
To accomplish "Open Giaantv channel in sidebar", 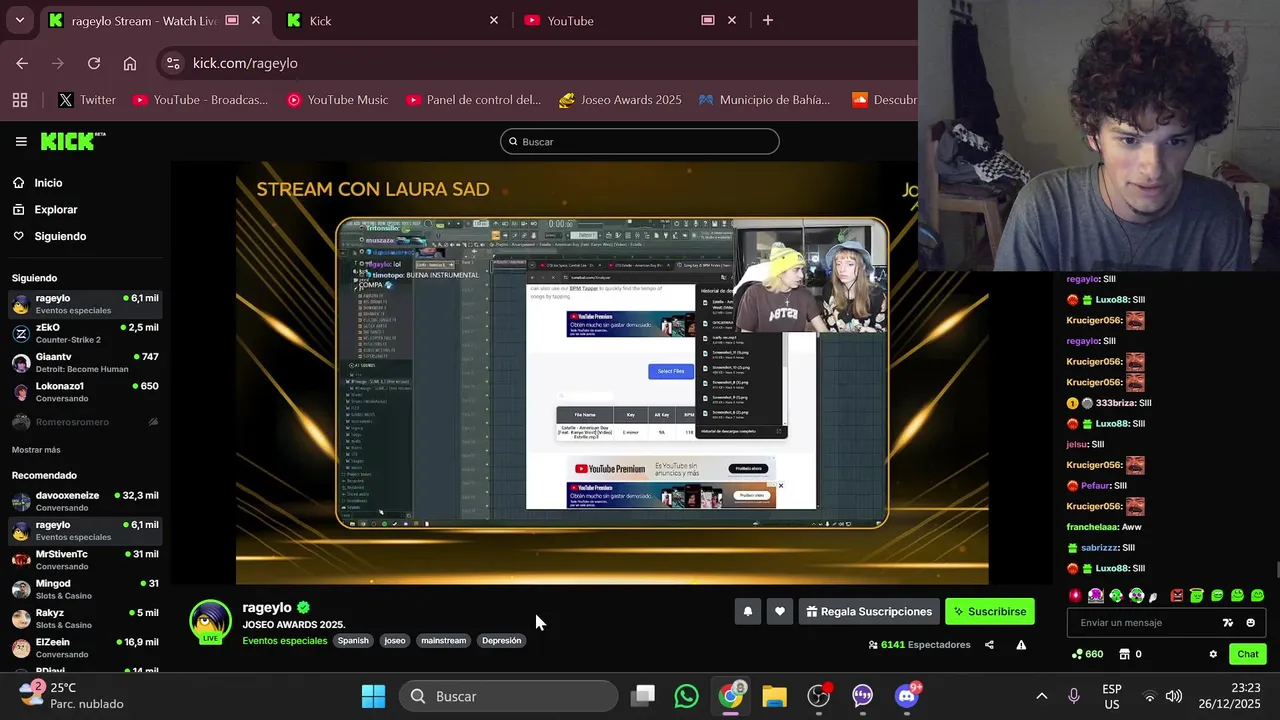I will click(x=85, y=362).
